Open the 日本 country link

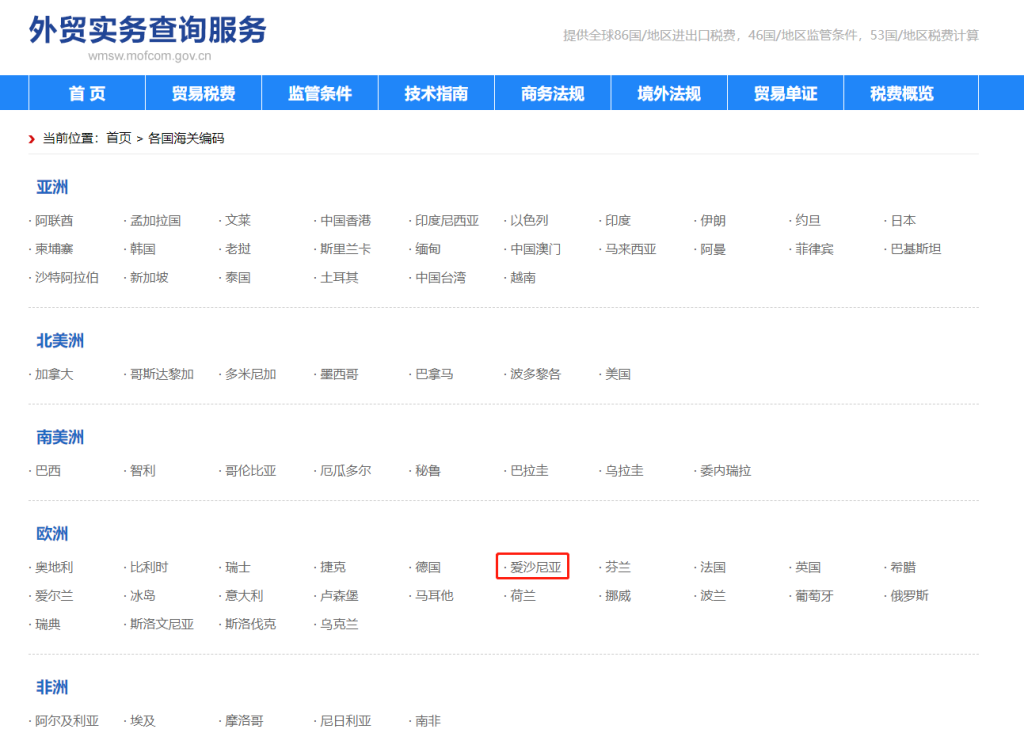903,221
